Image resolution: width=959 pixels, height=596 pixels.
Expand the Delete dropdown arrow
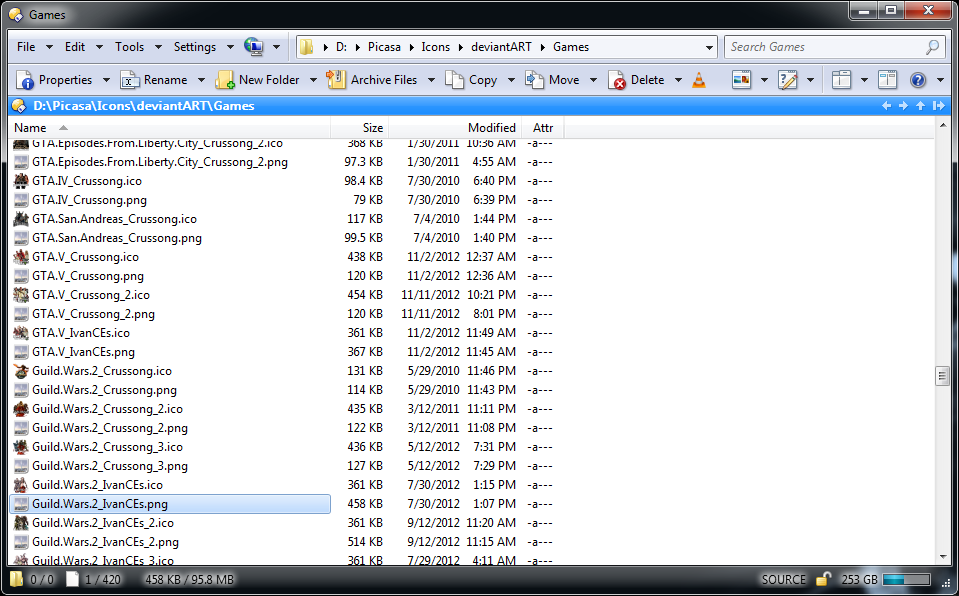(x=678, y=80)
